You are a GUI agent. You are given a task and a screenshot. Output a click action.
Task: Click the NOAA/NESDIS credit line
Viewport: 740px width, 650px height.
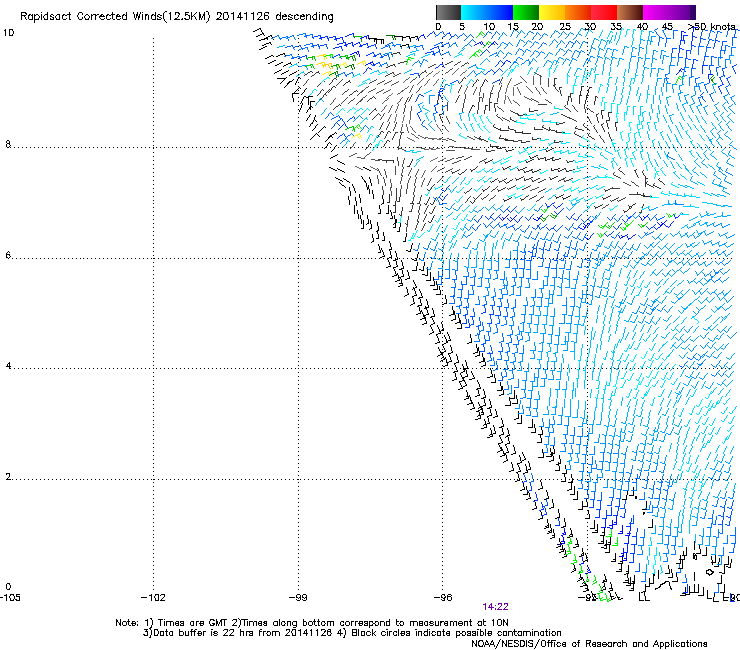[x=589, y=644]
